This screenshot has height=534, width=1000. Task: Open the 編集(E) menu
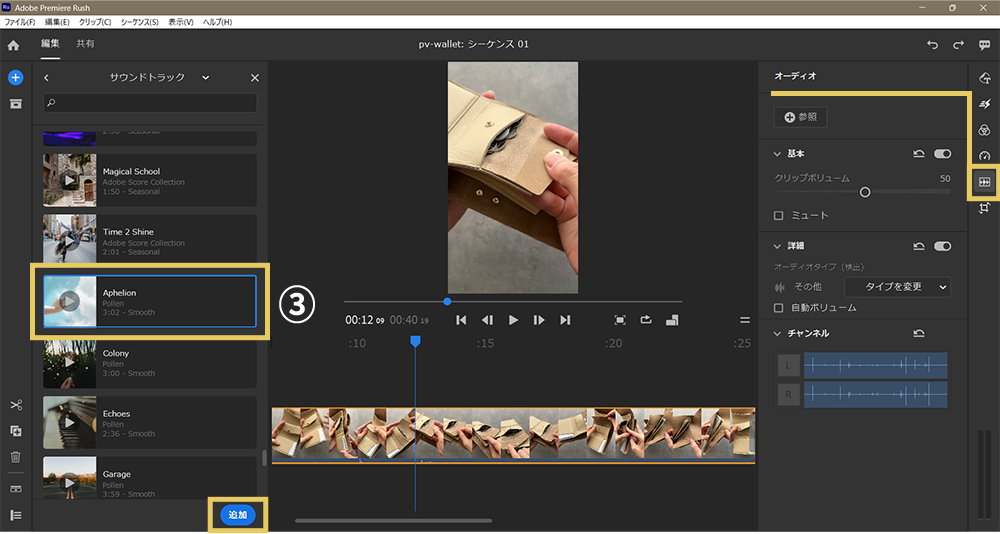click(x=57, y=22)
